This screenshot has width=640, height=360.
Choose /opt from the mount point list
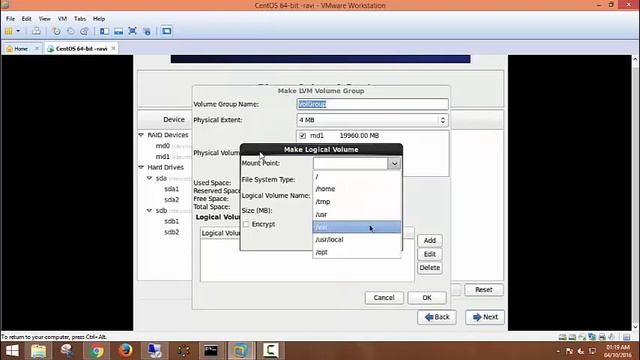(357, 252)
